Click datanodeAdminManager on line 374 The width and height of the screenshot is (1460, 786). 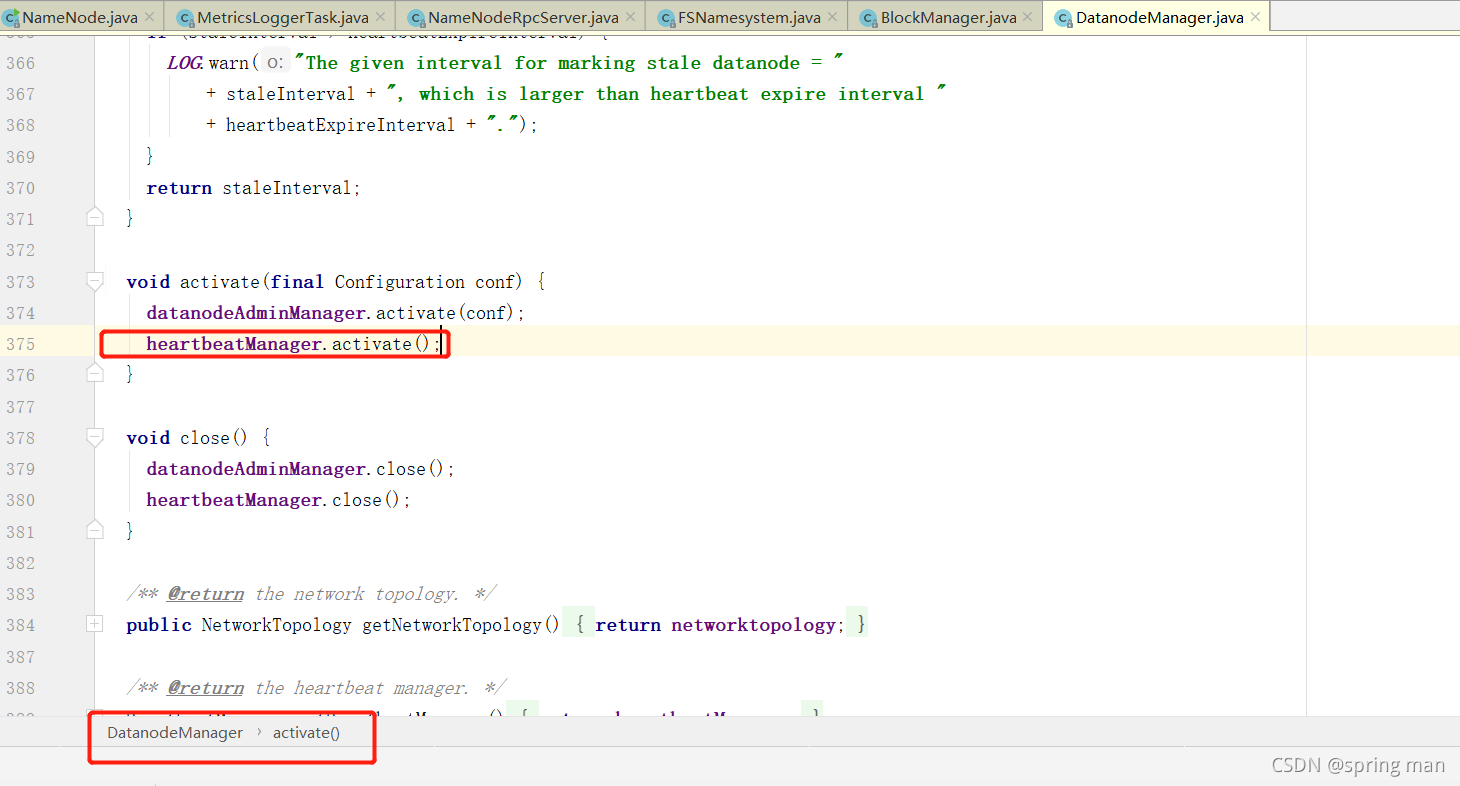point(256,313)
